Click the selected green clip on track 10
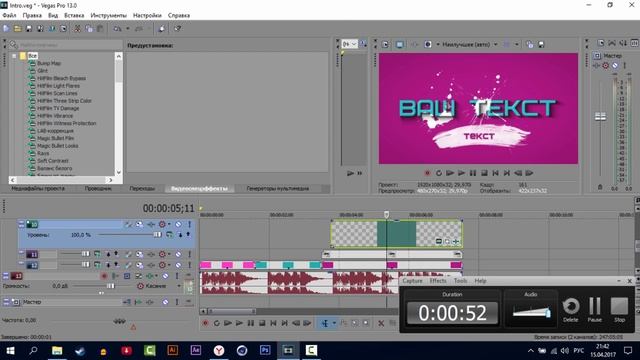Screen dimensions: 640x360 click(396, 233)
